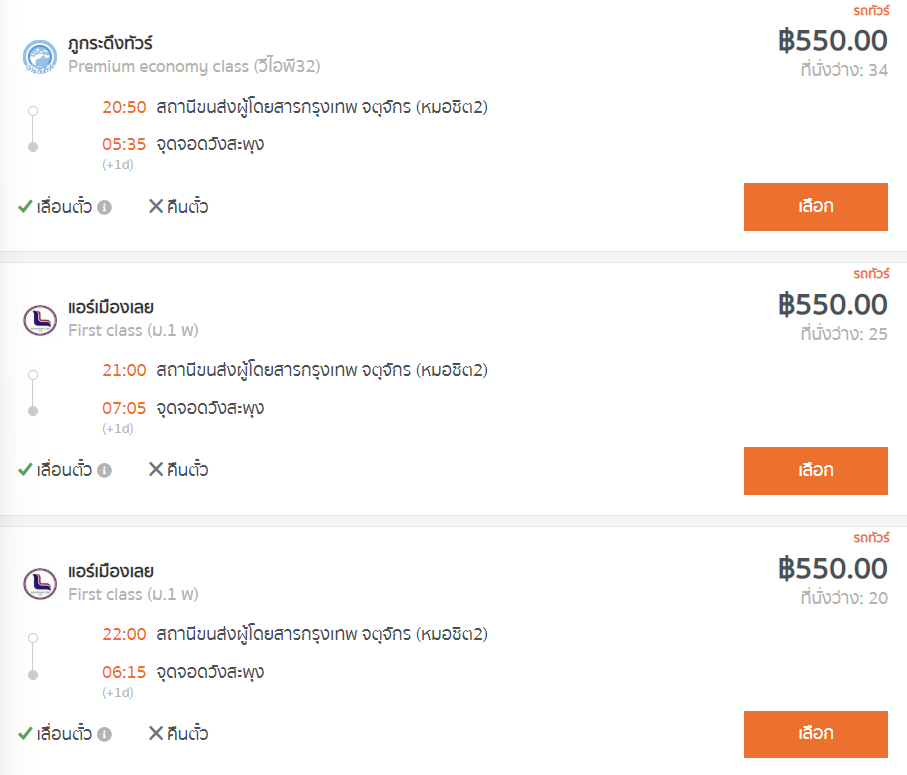Select the 20:50 ภูกระดึงทัวร์ trip with เลือก

tap(816, 207)
